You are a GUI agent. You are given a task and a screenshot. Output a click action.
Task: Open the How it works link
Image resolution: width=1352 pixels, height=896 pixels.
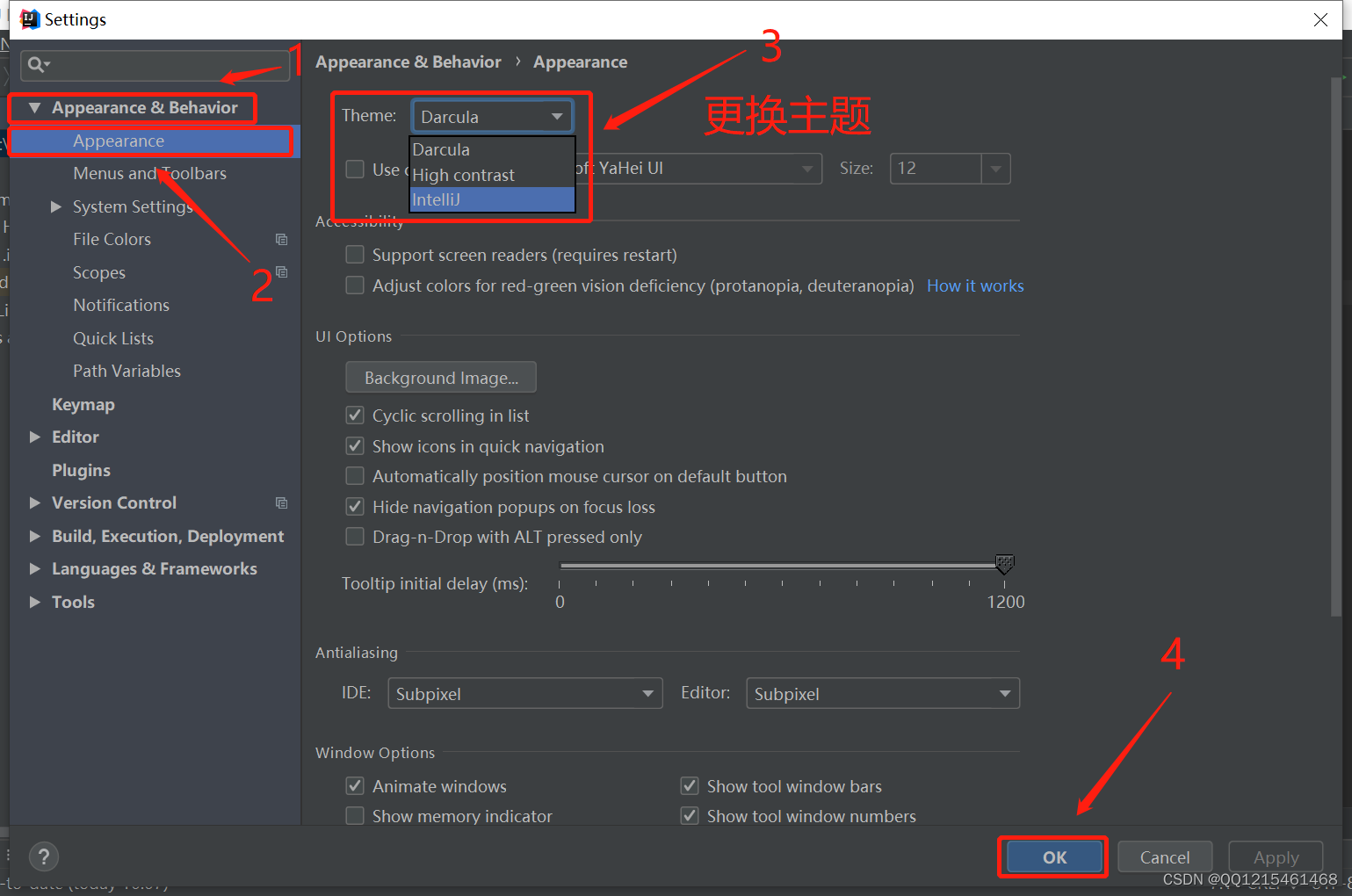point(975,285)
